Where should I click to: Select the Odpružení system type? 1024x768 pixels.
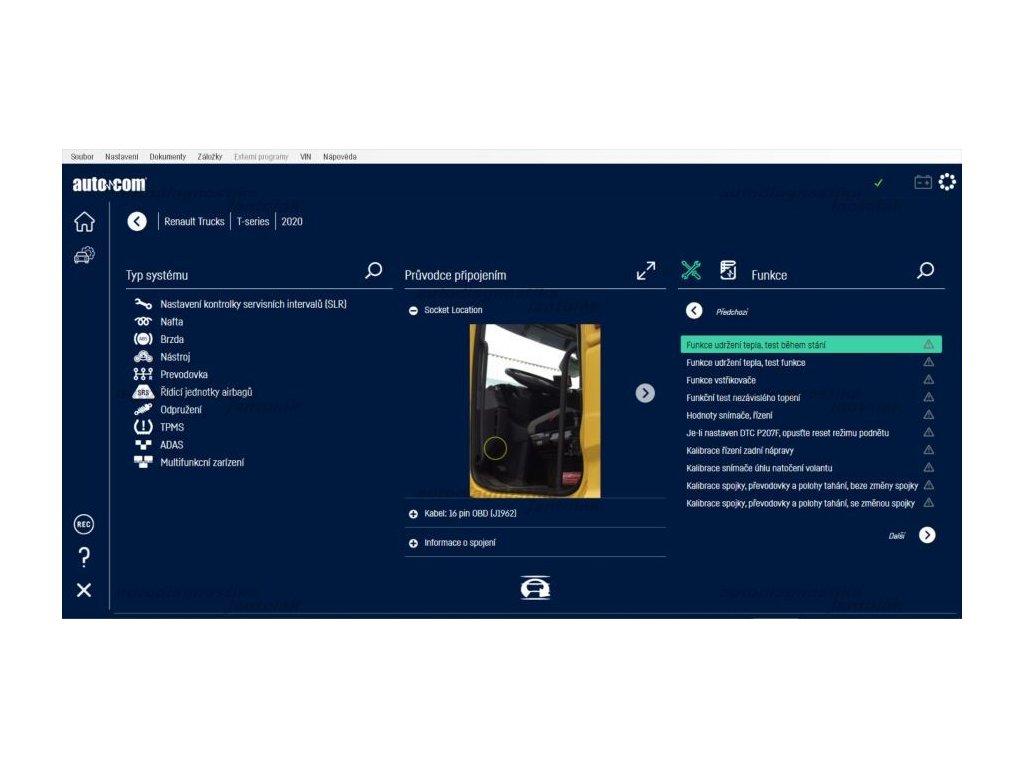tap(181, 409)
